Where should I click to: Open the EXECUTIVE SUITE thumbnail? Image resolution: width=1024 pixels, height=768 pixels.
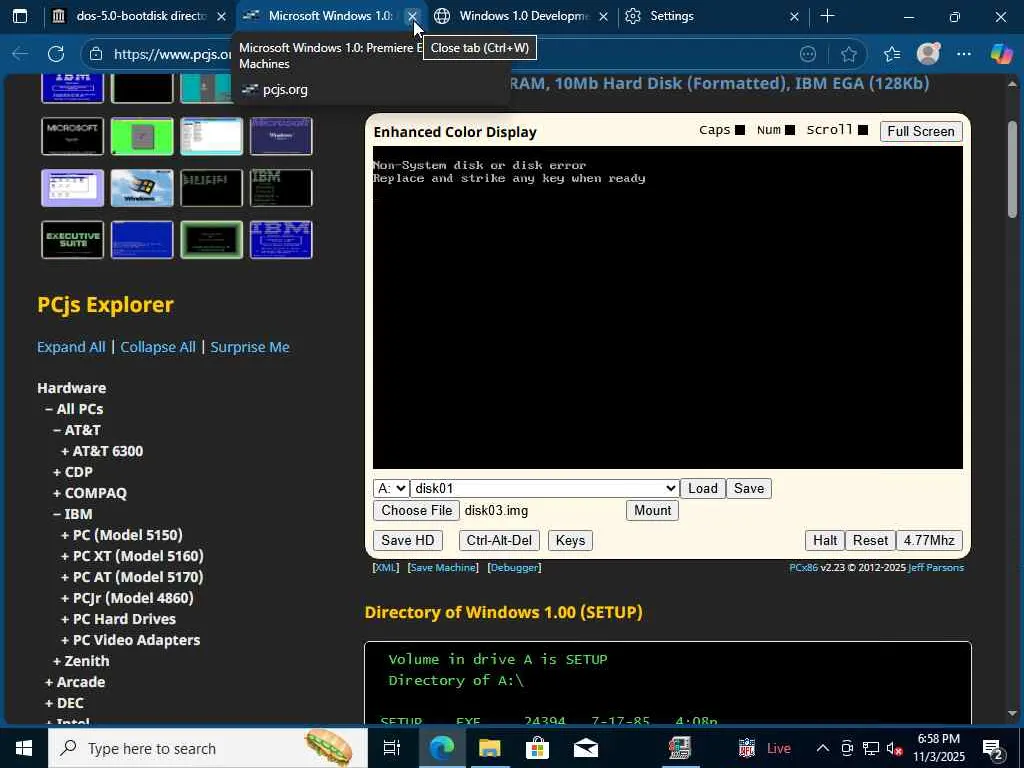[x=72, y=240]
